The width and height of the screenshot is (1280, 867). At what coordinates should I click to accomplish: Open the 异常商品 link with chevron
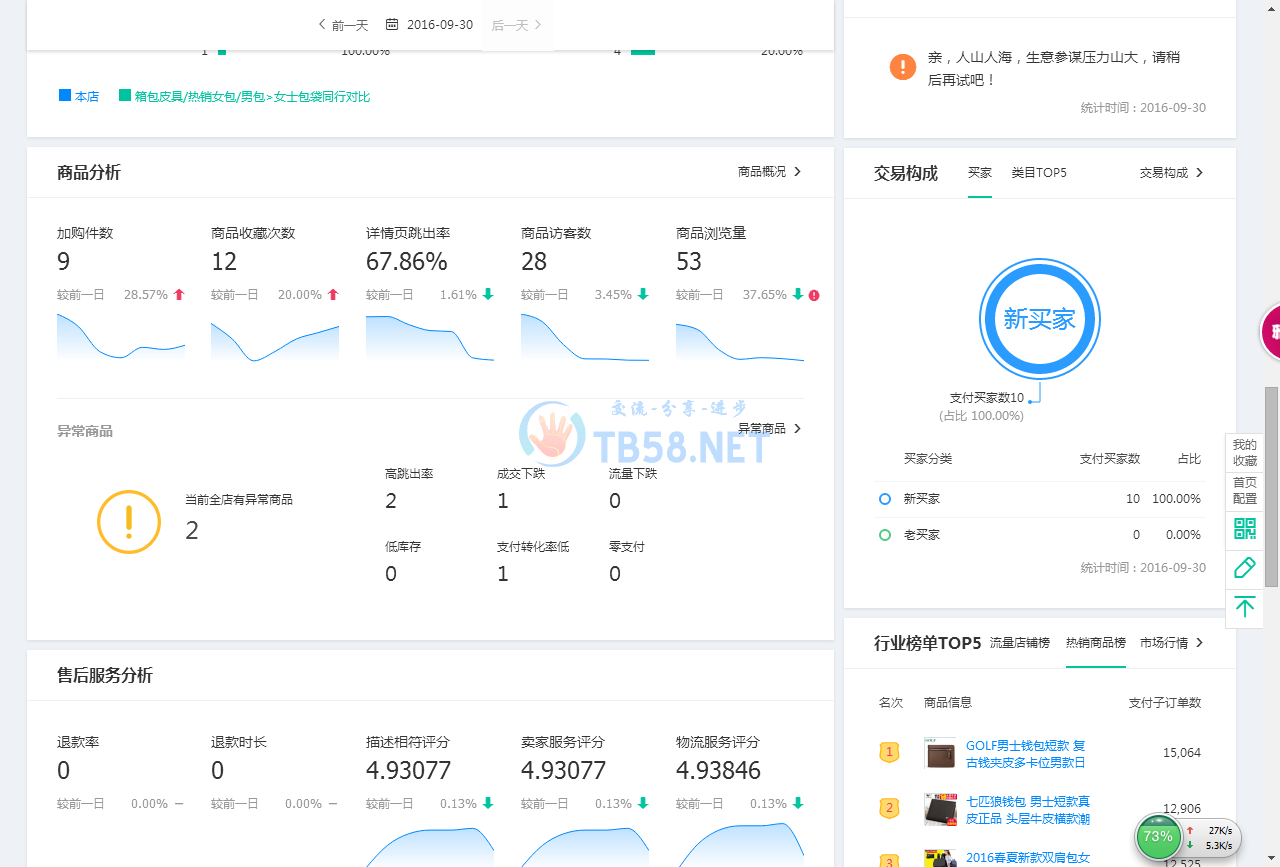[770, 429]
